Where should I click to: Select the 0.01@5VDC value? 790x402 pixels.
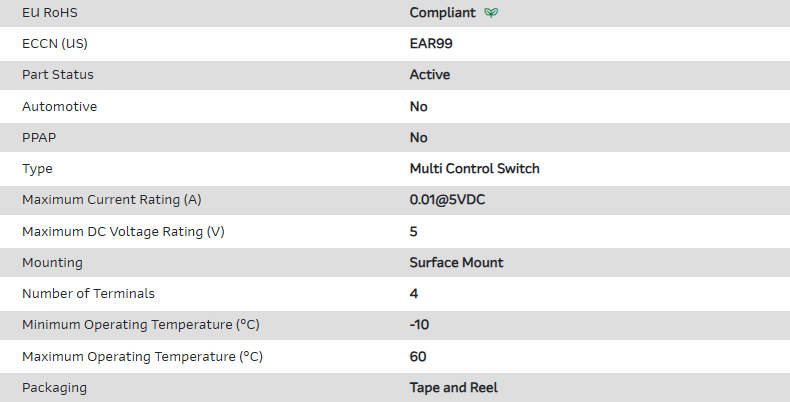tap(448, 200)
